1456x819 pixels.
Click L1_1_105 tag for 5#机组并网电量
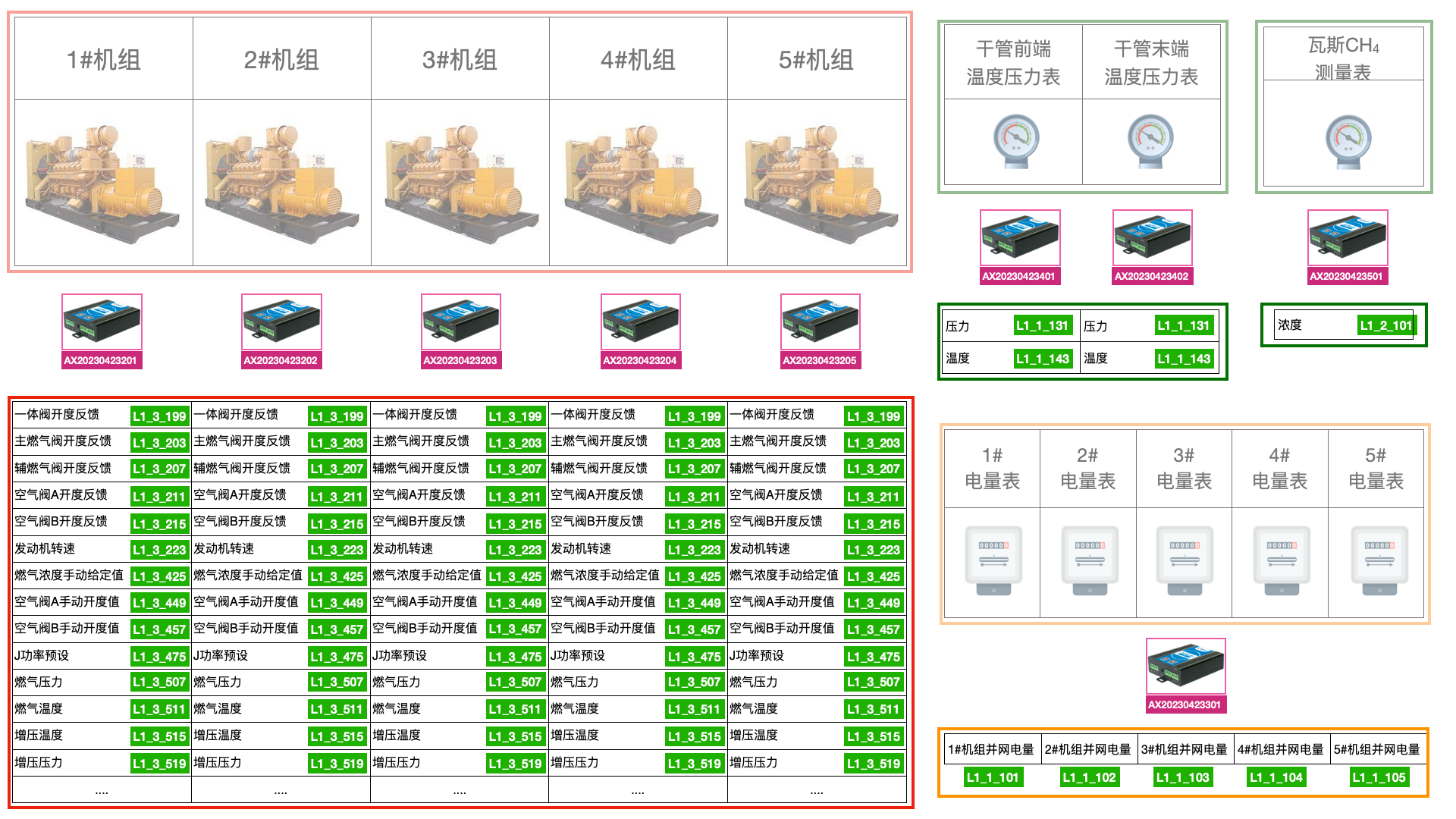point(1379,777)
